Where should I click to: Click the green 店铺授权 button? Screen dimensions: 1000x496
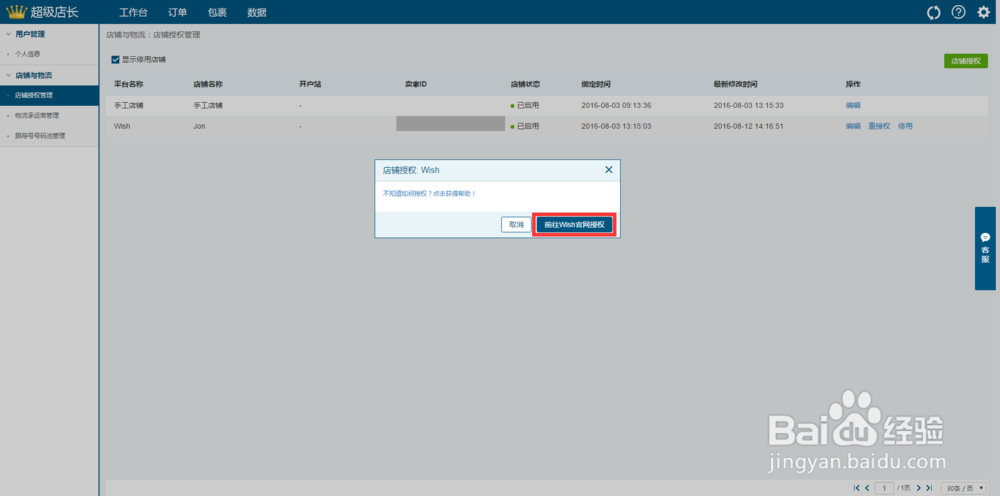[966, 61]
